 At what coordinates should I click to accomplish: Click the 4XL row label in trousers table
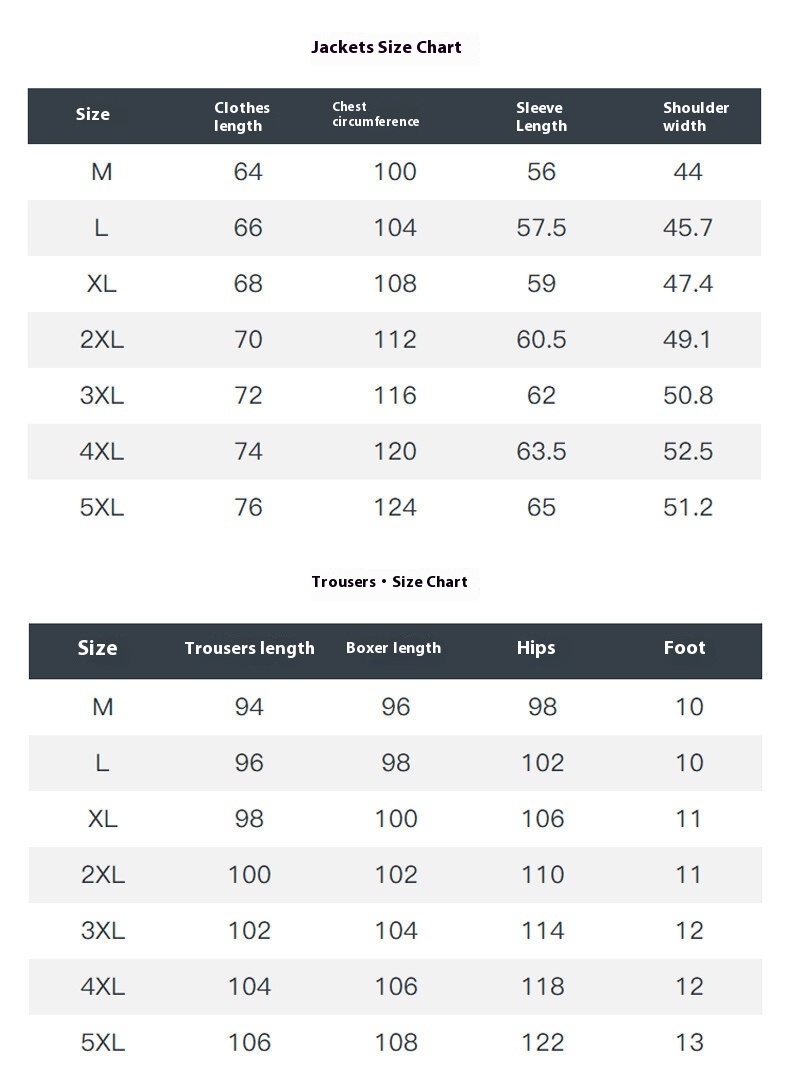[x=103, y=987]
